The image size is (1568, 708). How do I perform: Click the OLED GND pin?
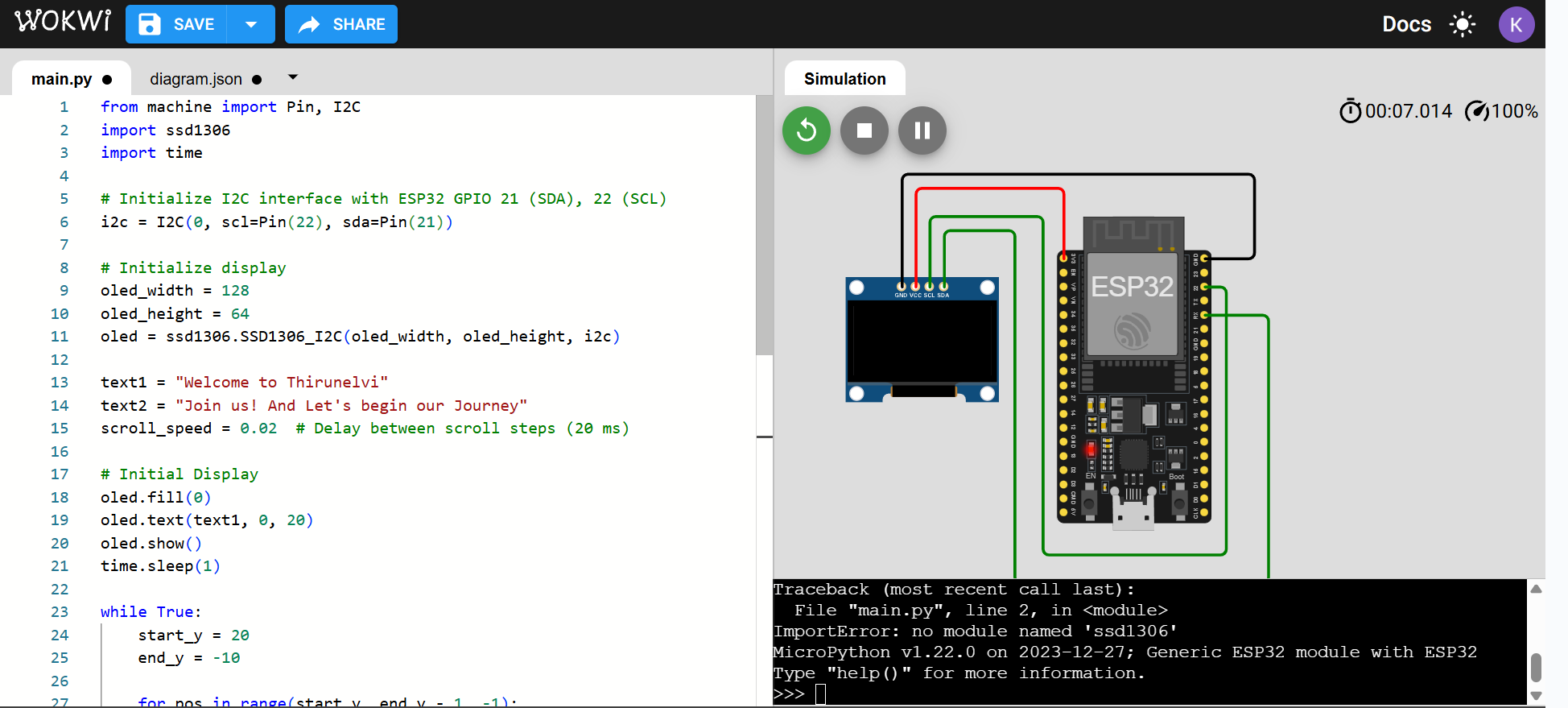pyautogui.click(x=902, y=286)
